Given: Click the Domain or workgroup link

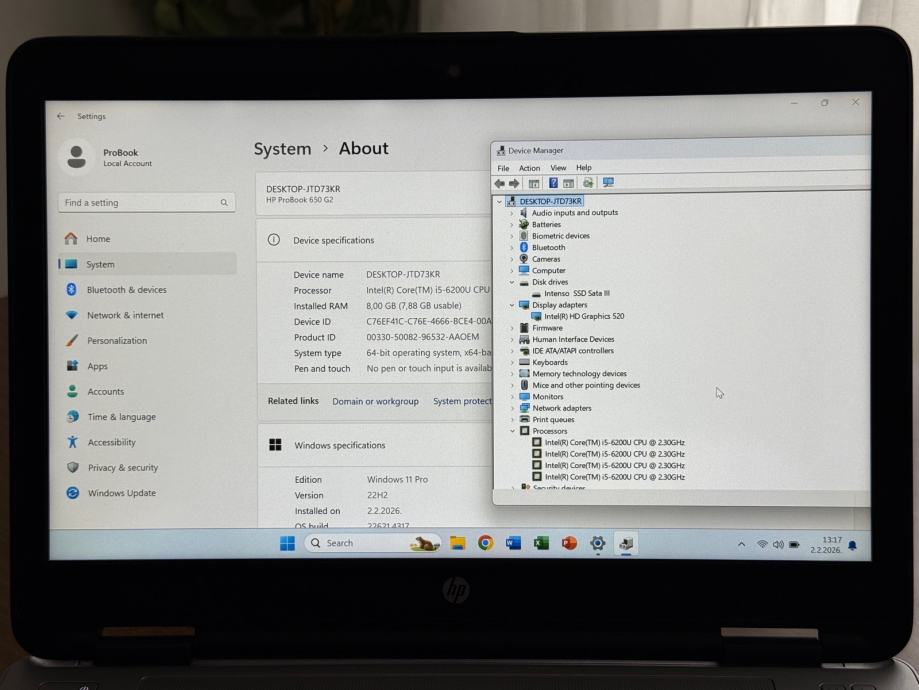Looking at the screenshot, I should tap(375, 402).
